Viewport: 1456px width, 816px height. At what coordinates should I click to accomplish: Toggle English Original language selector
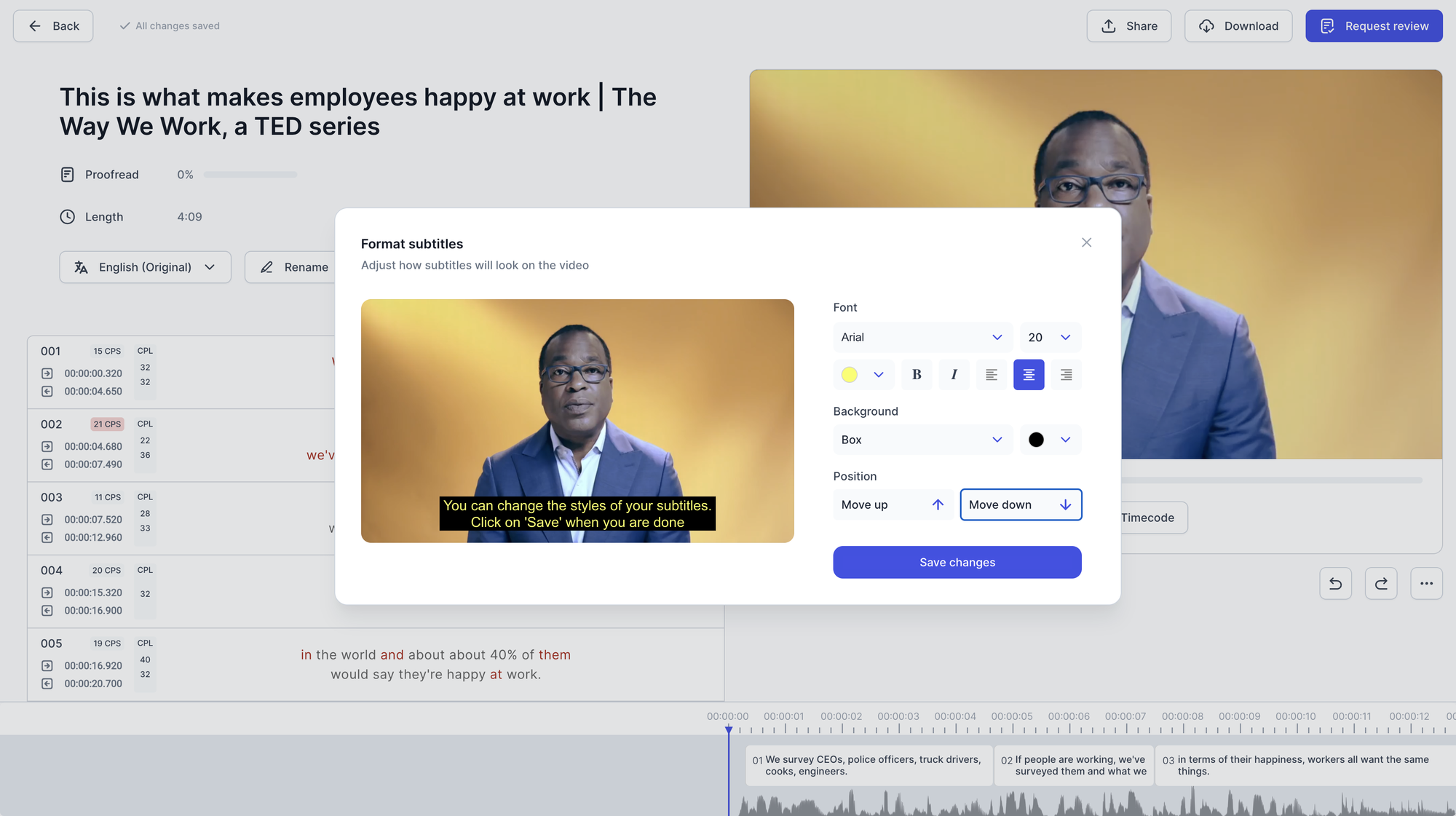click(145, 267)
